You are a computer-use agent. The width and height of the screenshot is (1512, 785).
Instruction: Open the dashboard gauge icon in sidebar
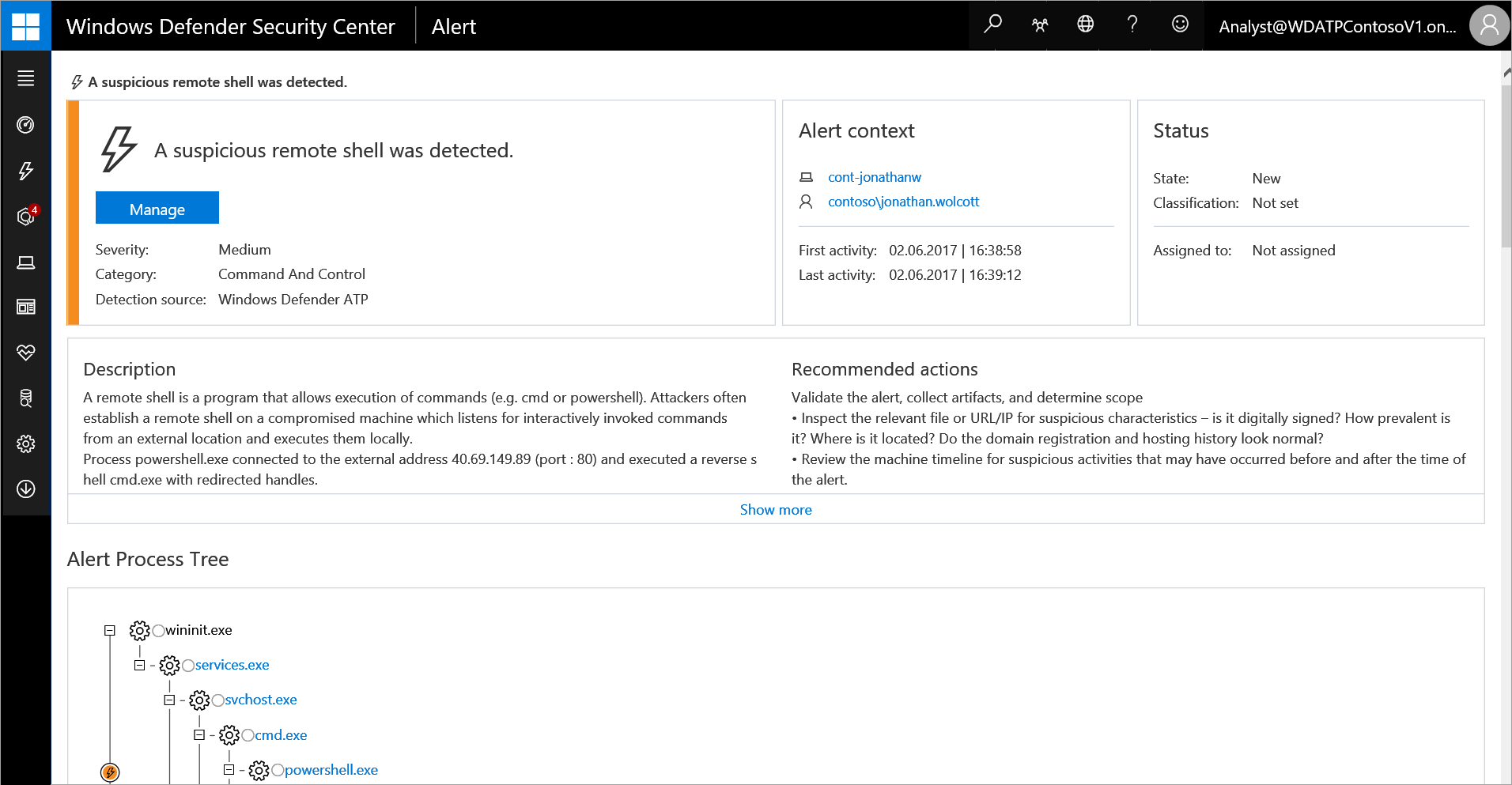(25, 125)
